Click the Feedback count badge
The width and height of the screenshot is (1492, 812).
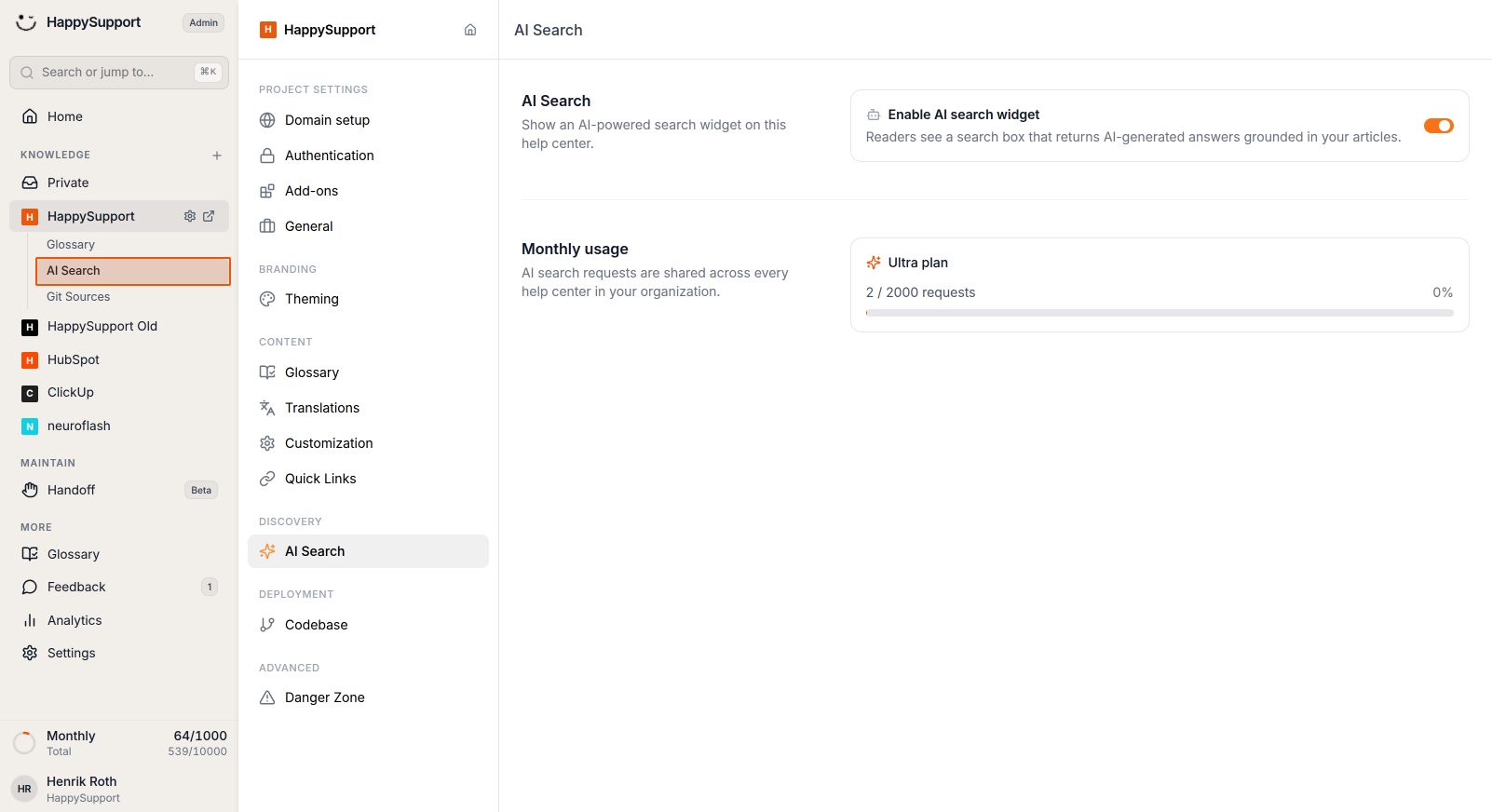pos(210,587)
